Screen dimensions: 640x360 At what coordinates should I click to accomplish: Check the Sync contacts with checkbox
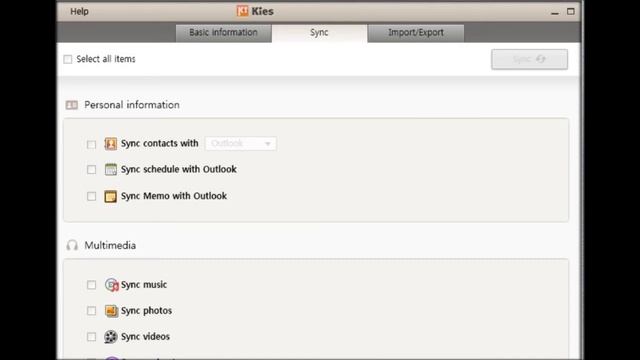91,144
